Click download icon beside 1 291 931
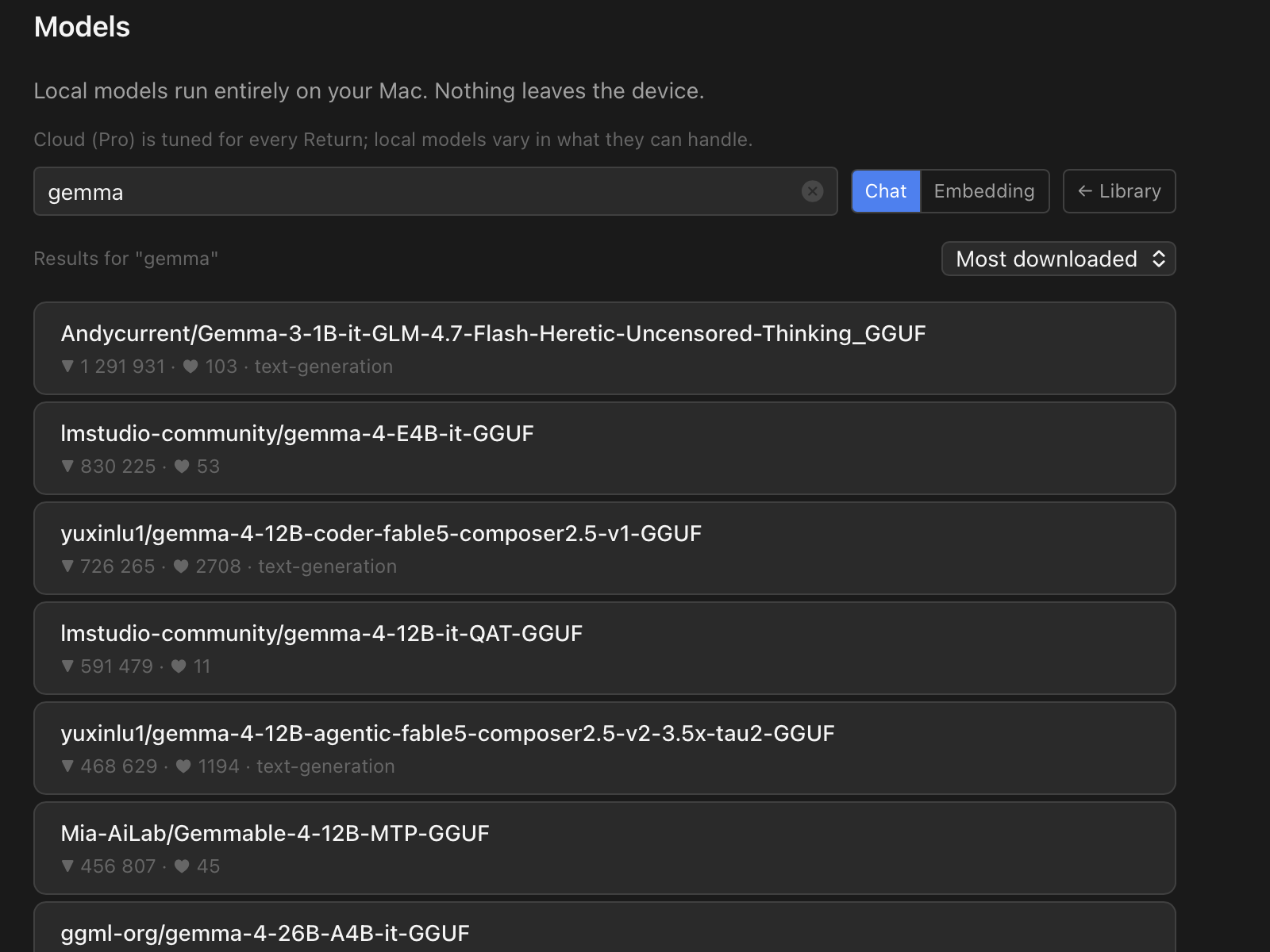Image resolution: width=1270 pixels, height=952 pixels. click(67, 367)
